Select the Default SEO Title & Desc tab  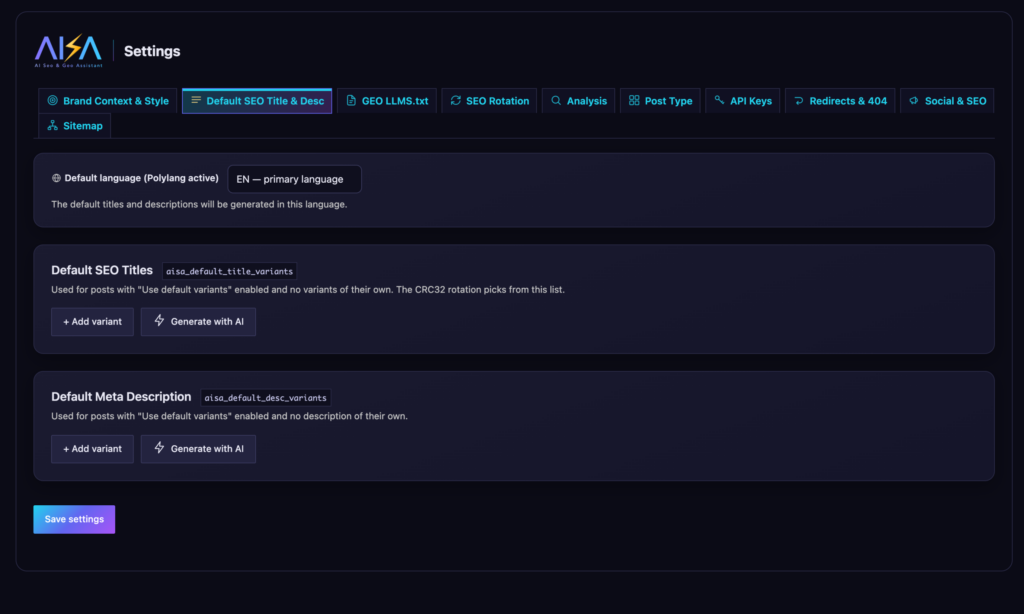coord(257,101)
